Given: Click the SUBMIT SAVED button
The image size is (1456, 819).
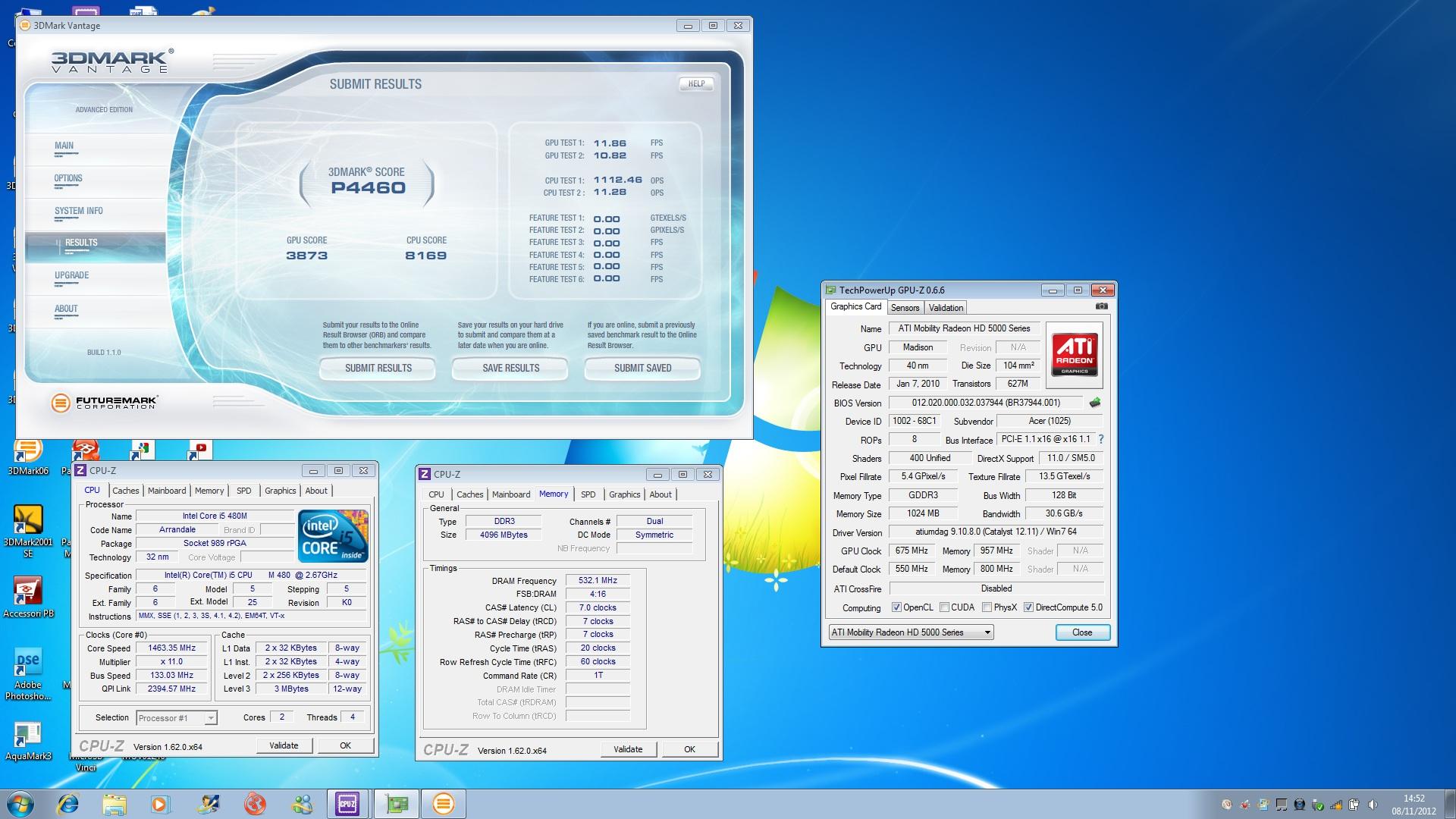Looking at the screenshot, I should click(642, 368).
